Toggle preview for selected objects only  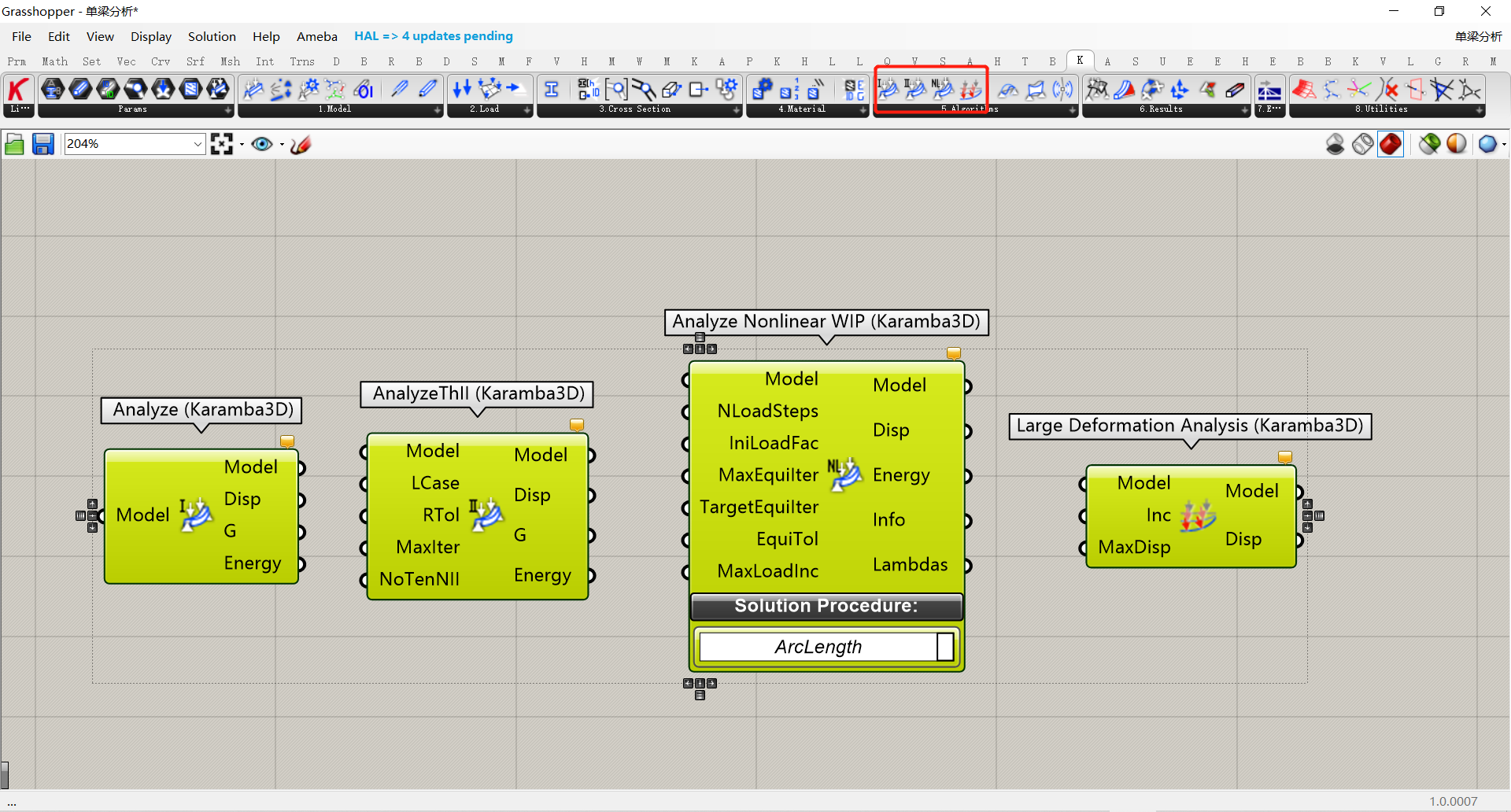tap(1430, 144)
